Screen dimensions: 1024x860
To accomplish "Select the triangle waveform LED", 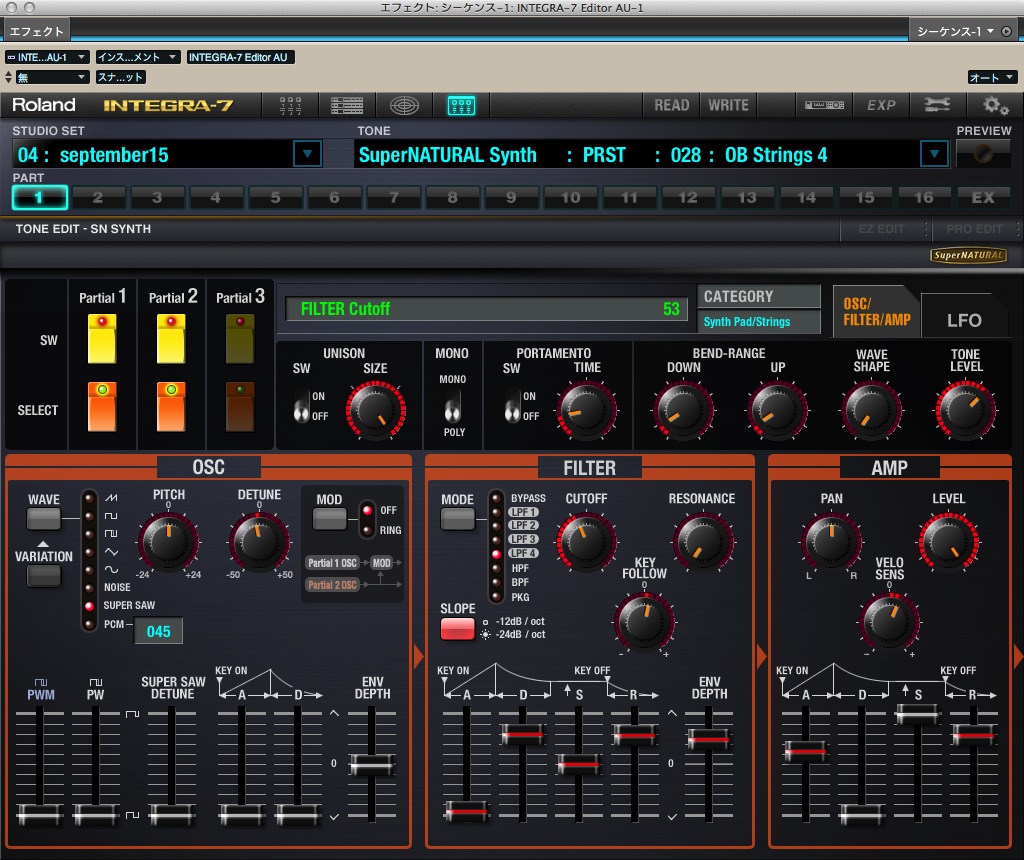I will 89,552.
